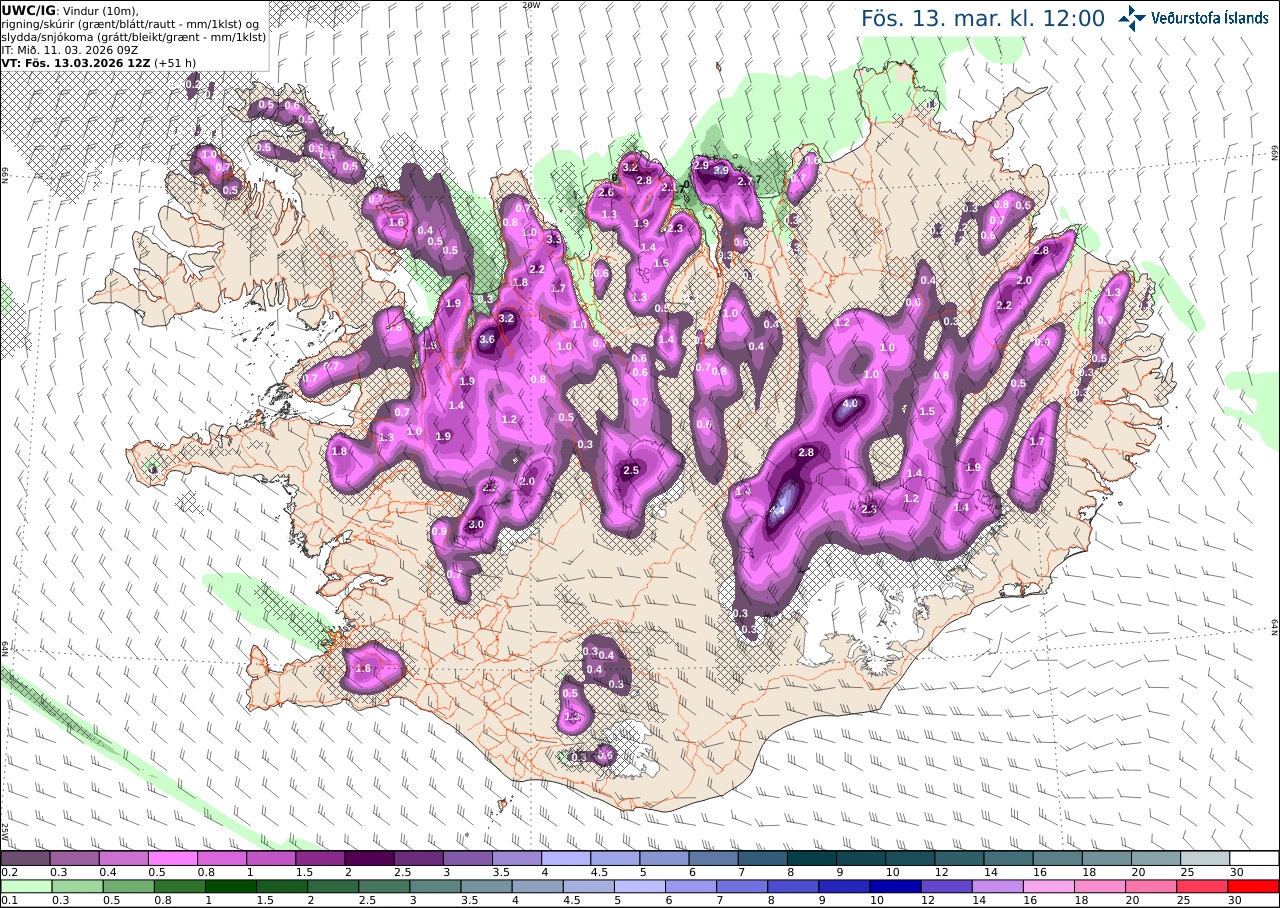Screen dimensions: 1280x908
Task: Click the 3.3 snowfall value on the map
Action: (x=554, y=240)
